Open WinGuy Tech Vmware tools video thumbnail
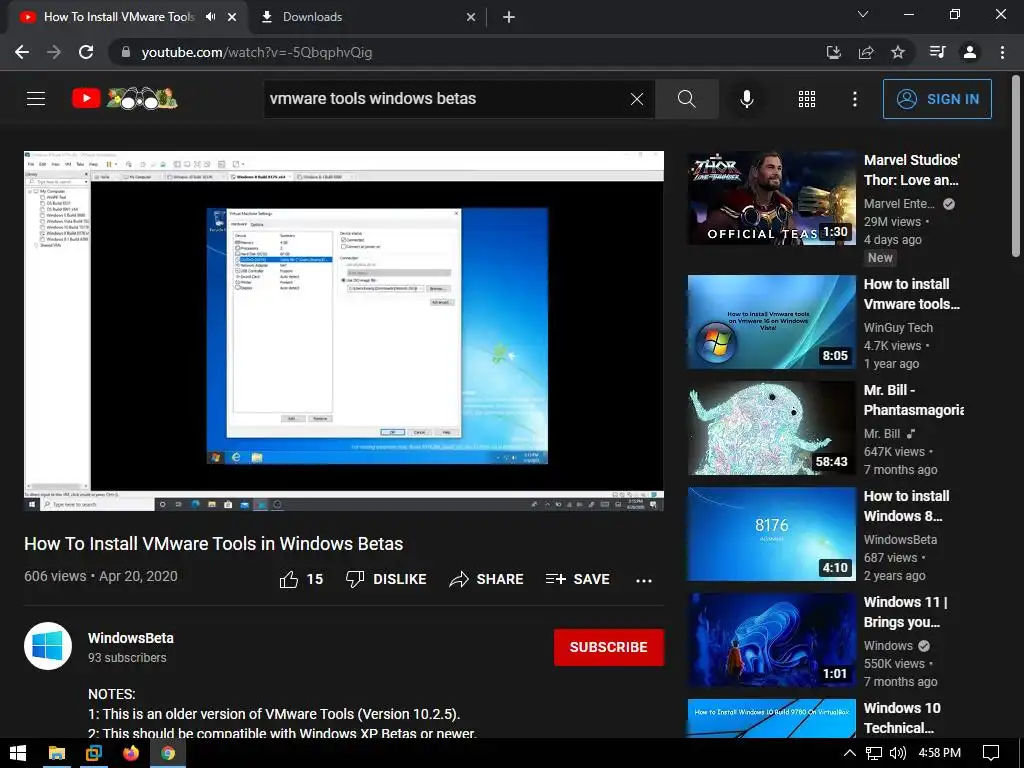 [771, 322]
